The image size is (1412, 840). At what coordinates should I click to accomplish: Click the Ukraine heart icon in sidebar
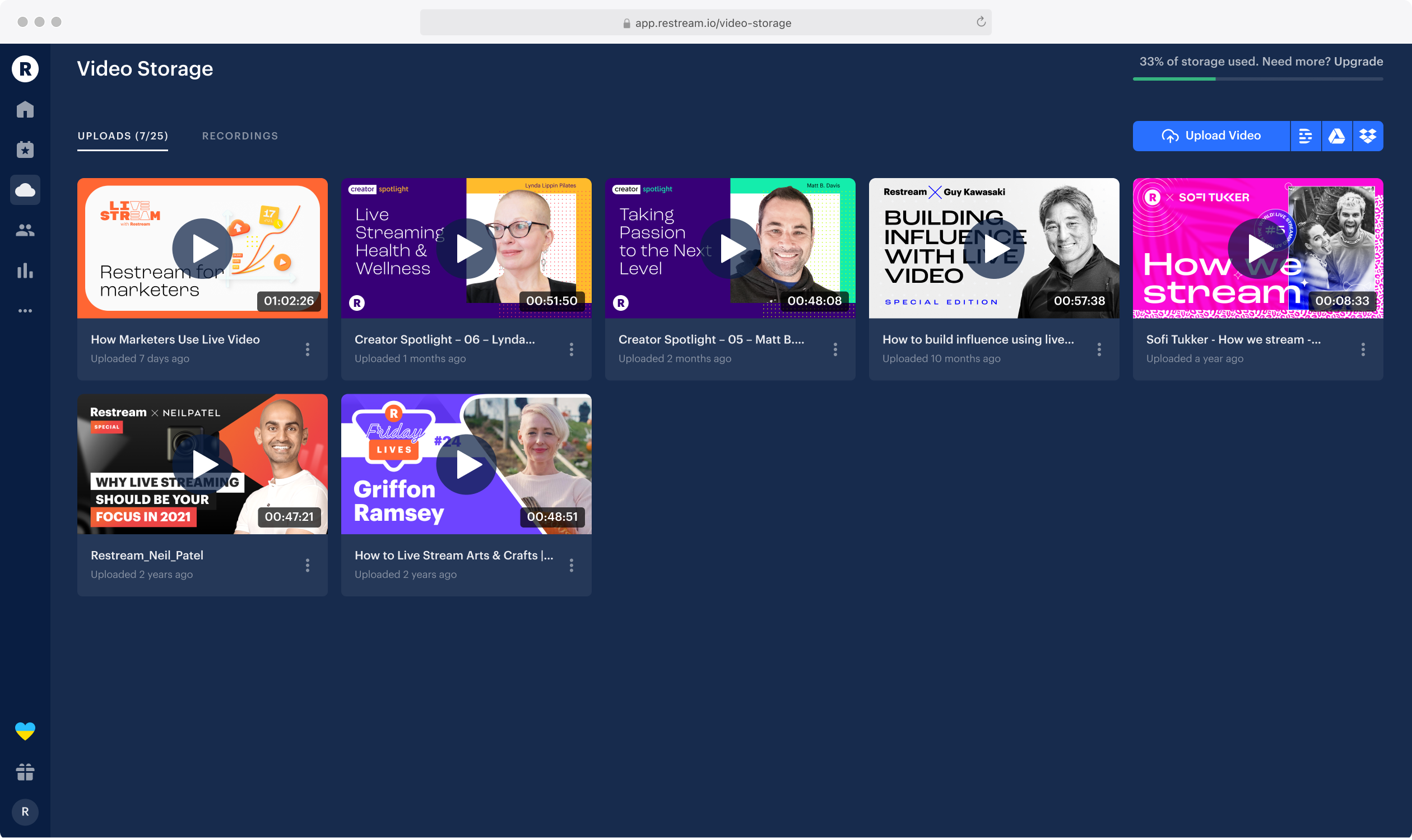pos(25,730)
